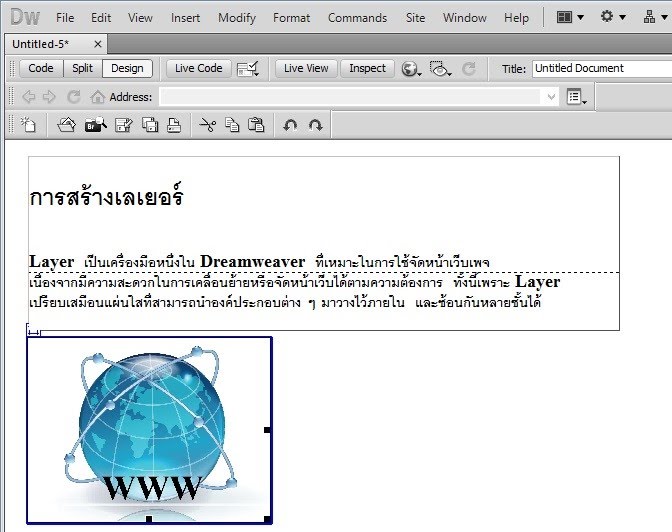Image resolution: width=672 pixels, height=532 pixels.
Task: Click the Save All icon
Action: (150, 125)
